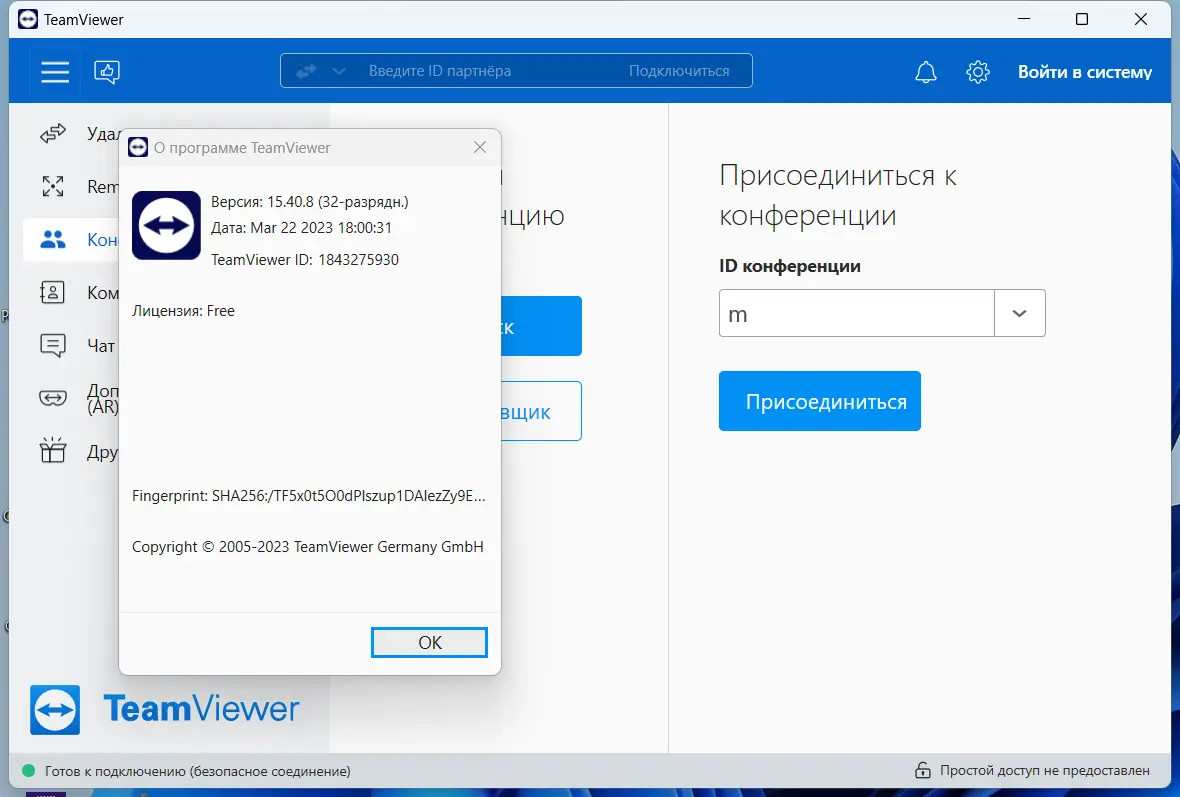Click the feedback icon in the header

107,71
